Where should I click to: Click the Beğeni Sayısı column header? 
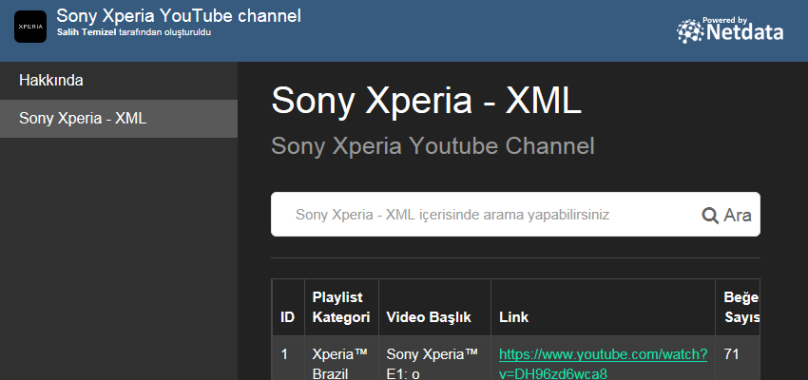(738, 307)
